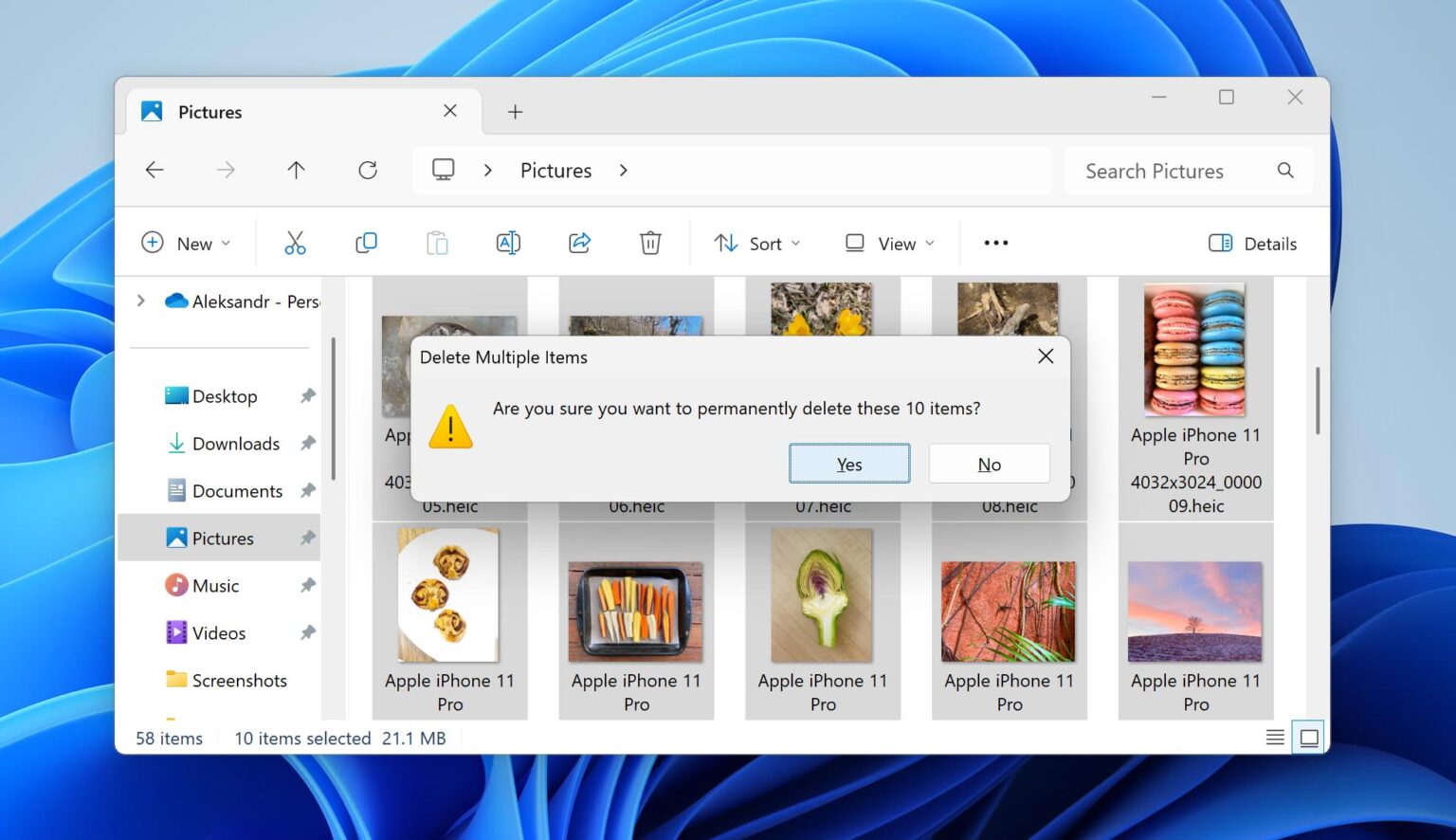
Task: Cancel deletion with the No button
Action: (x=989, y=464)
